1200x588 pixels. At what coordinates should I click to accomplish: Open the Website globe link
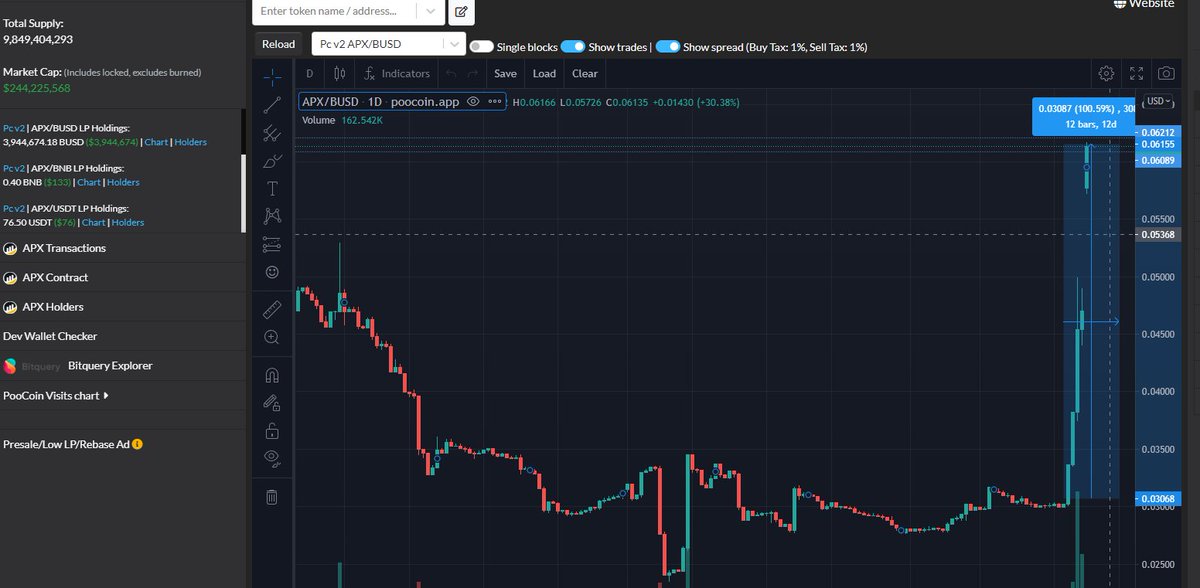click(x=1144, y=4)
